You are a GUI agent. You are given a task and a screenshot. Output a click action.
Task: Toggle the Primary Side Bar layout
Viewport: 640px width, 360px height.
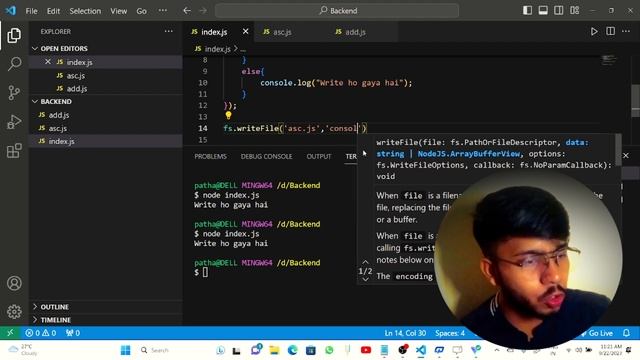coord(527,11)
